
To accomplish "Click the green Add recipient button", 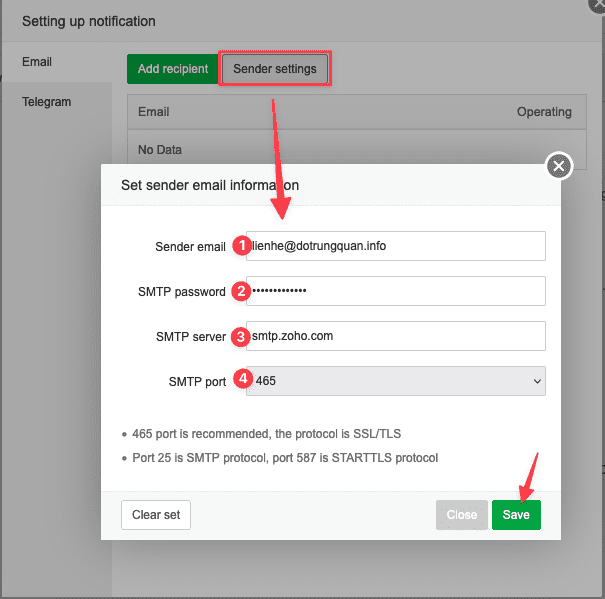I will (x=173, y=69).
